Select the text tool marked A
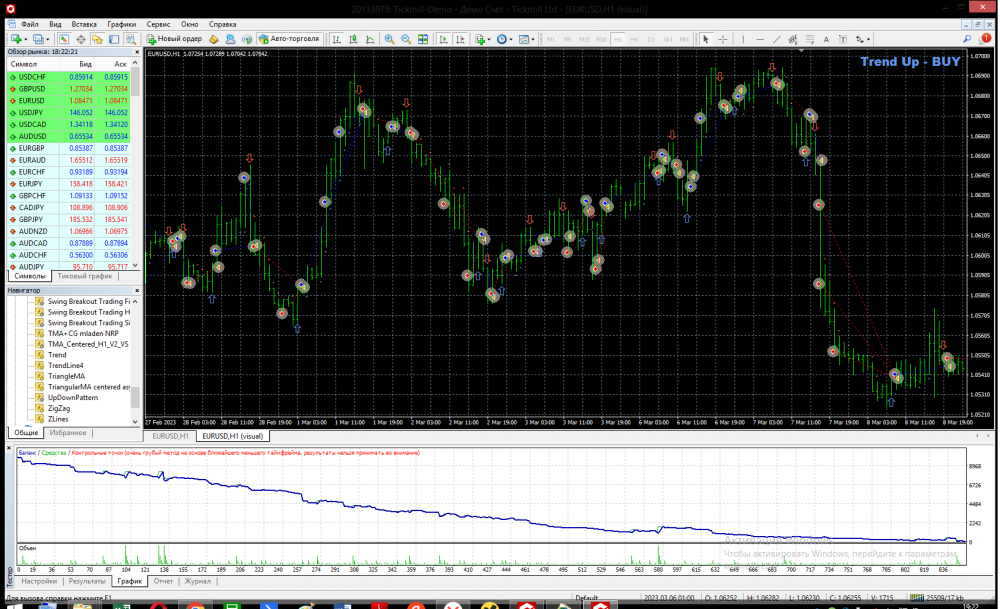The height and width of the screenshot is (609, 1000). [826, 39]
